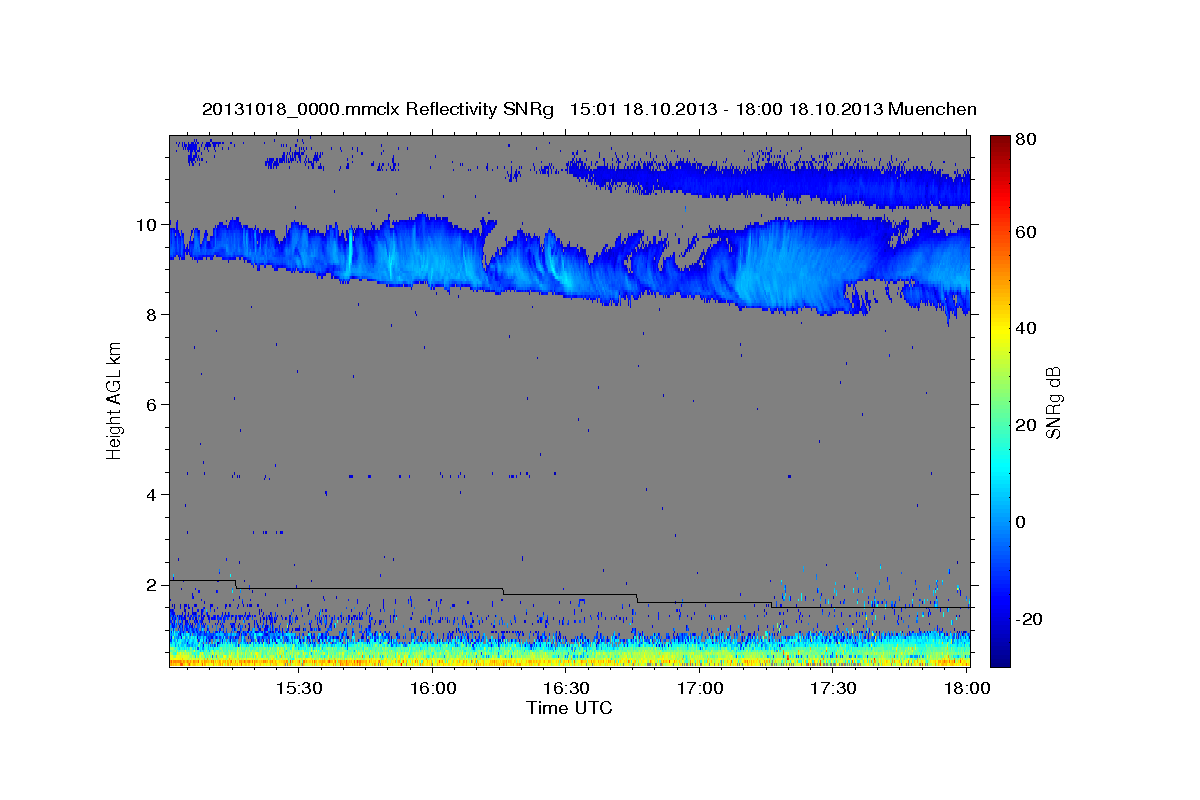Click the plot title text

[x=589, y=109]
